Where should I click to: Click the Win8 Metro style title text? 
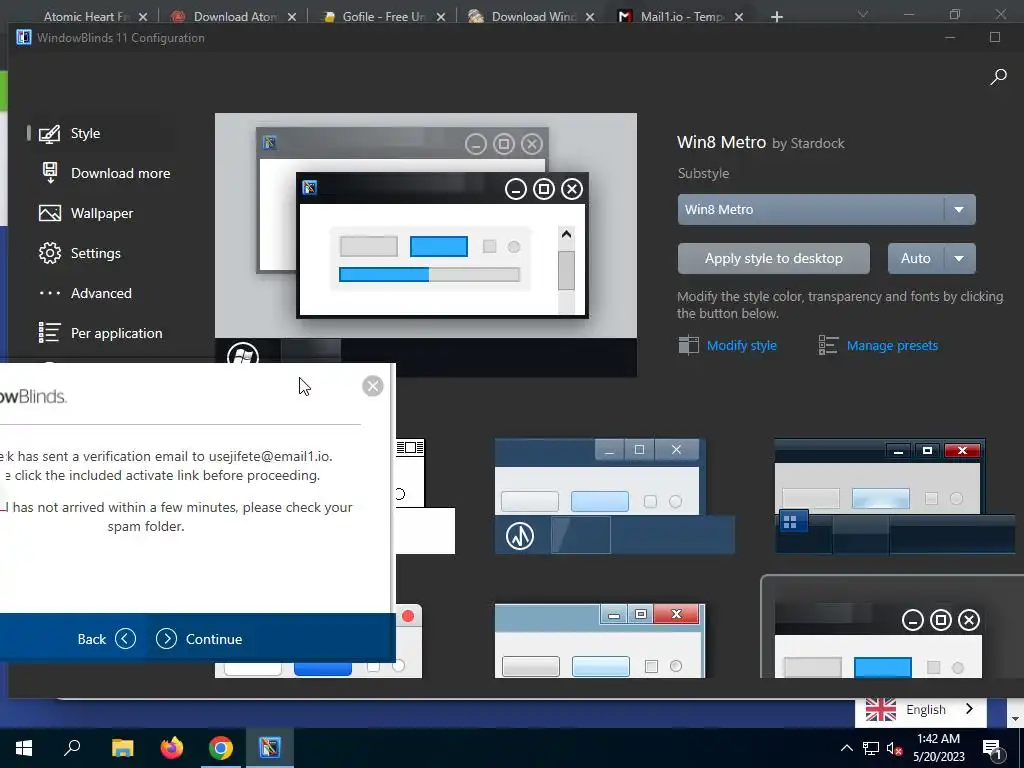722,142
